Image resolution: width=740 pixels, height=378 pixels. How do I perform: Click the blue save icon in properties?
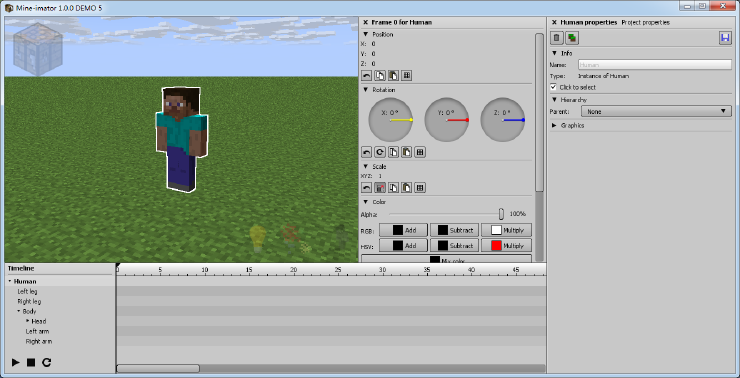(725, 38)
